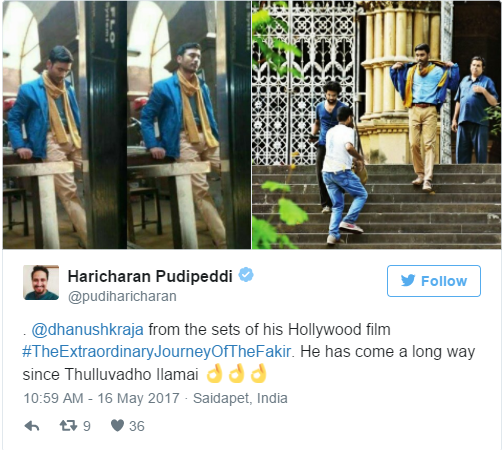Screen dimensions: 502x450
Task: Click the reply arrow icon
Action: (x=32, y=426)
